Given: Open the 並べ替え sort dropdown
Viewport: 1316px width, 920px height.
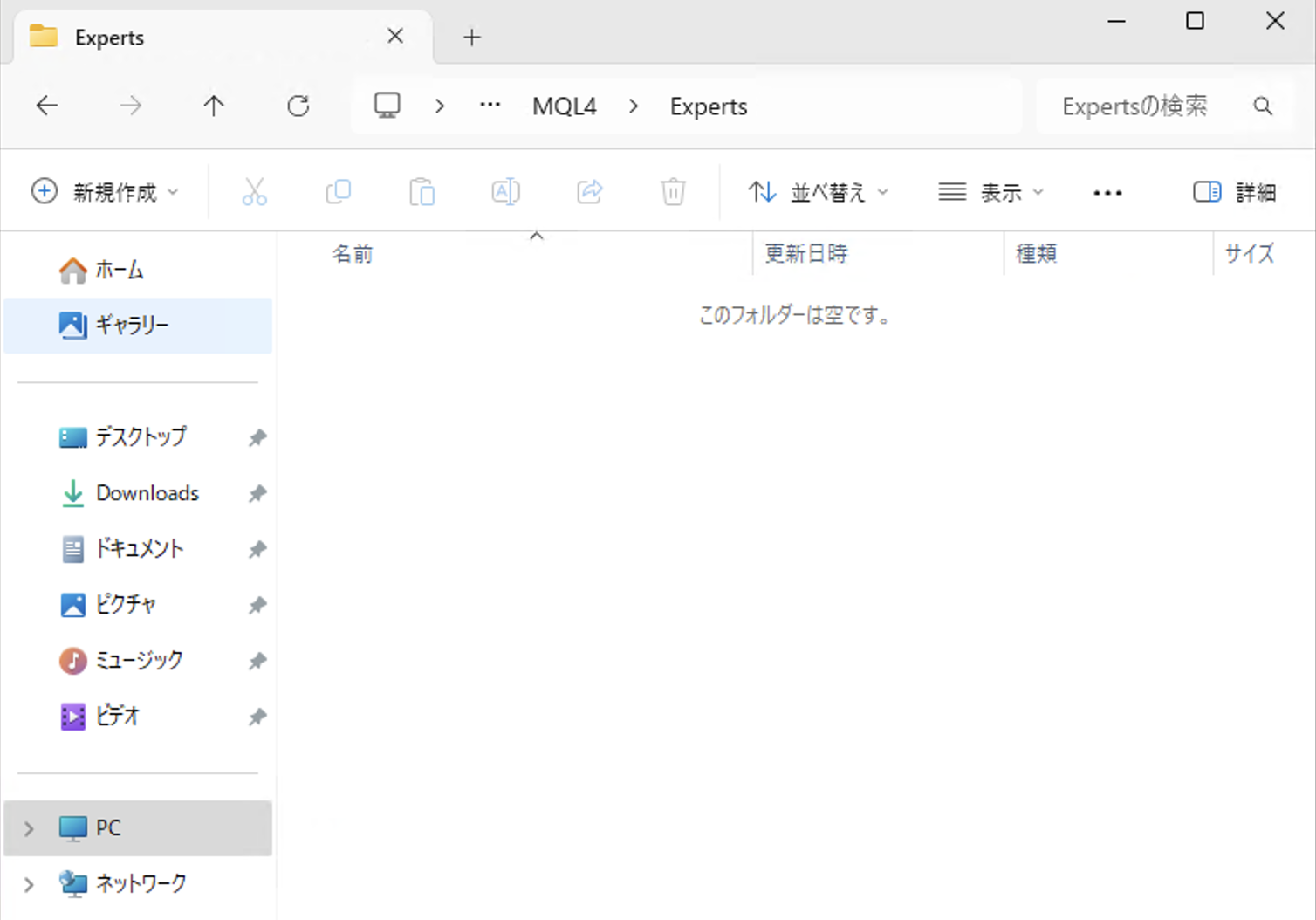Looking at the screenshot, I should coord(818,192).
